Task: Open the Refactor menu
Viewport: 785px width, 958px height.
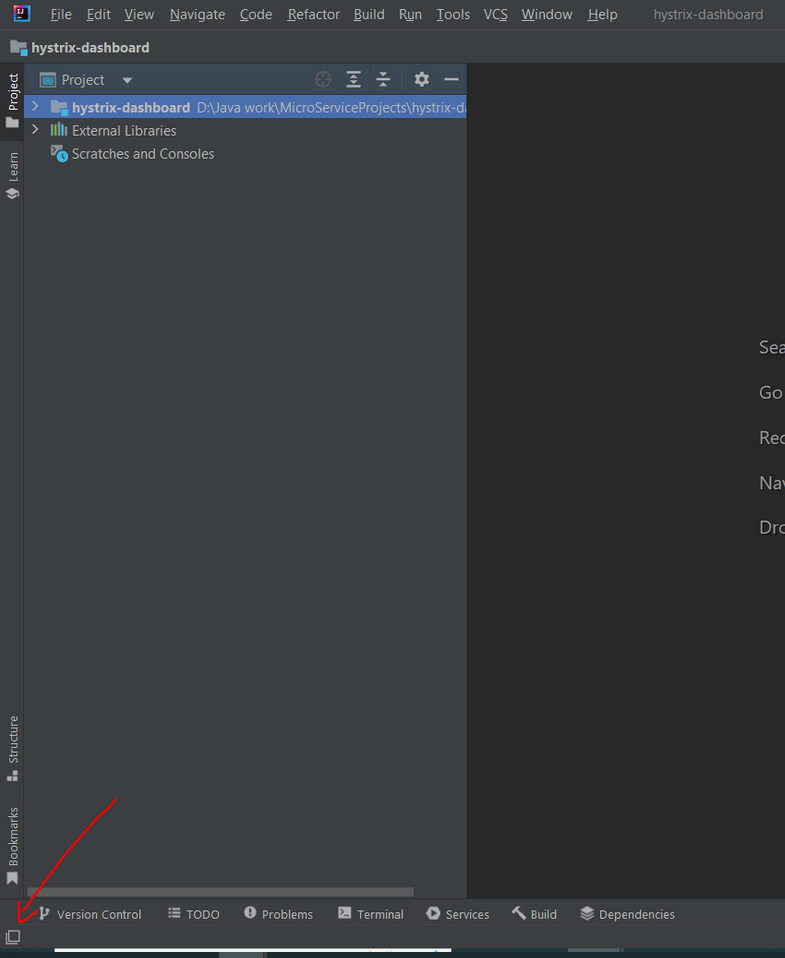Action: click(313, 14)
